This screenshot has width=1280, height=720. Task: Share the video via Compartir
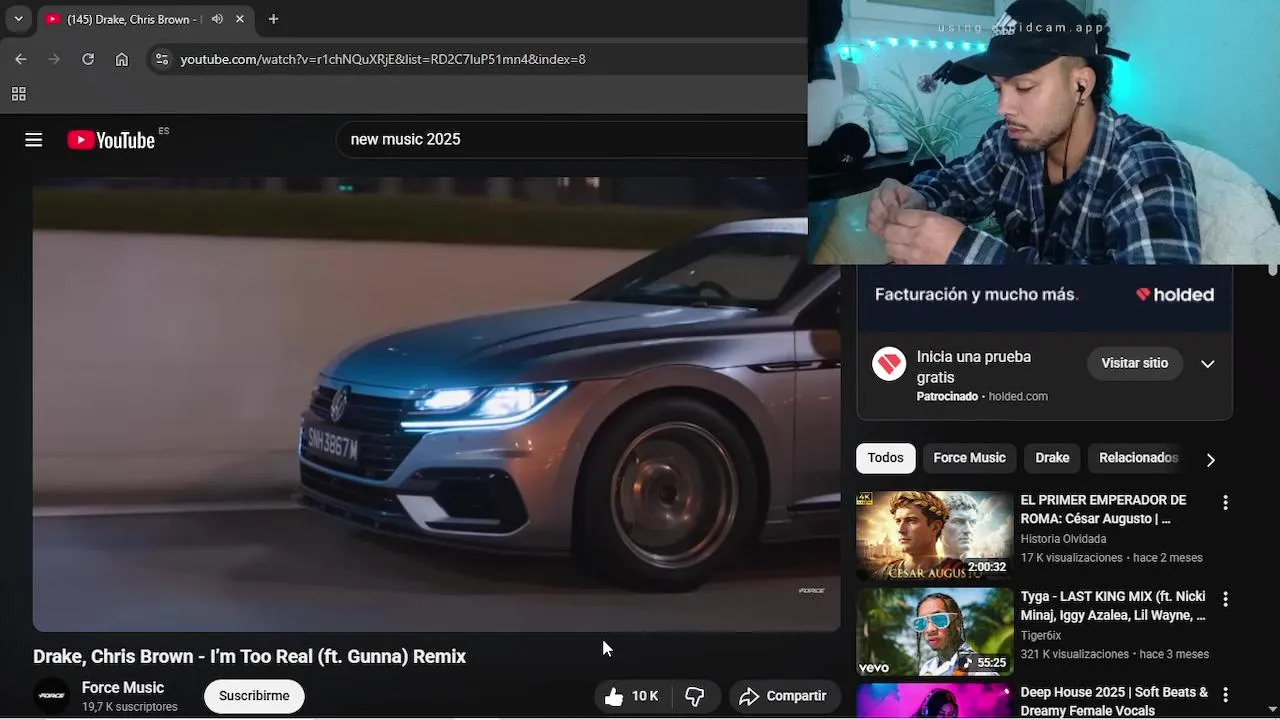(785, 696)
